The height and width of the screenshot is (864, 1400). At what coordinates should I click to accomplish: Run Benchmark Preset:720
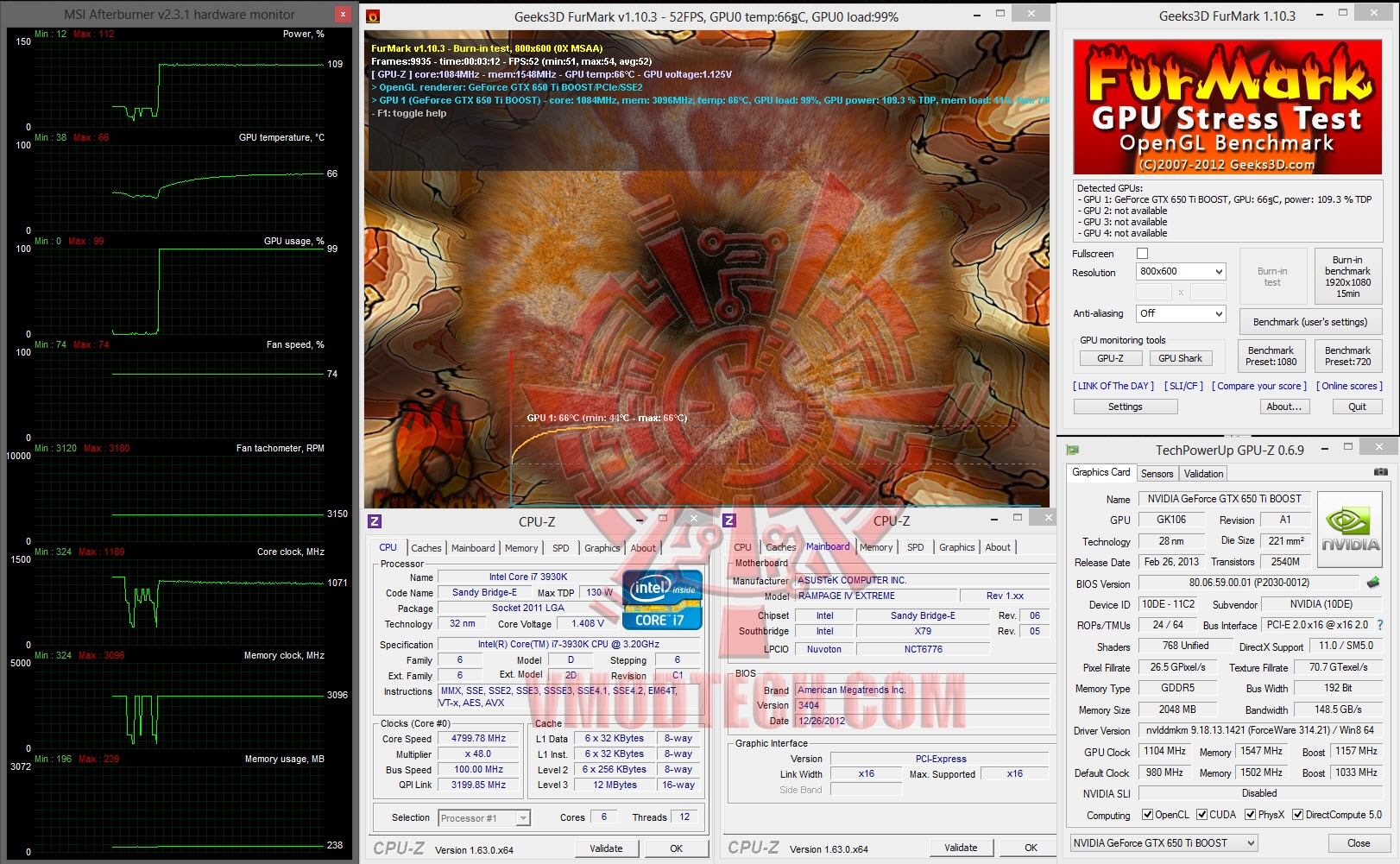pos(1347,356)
